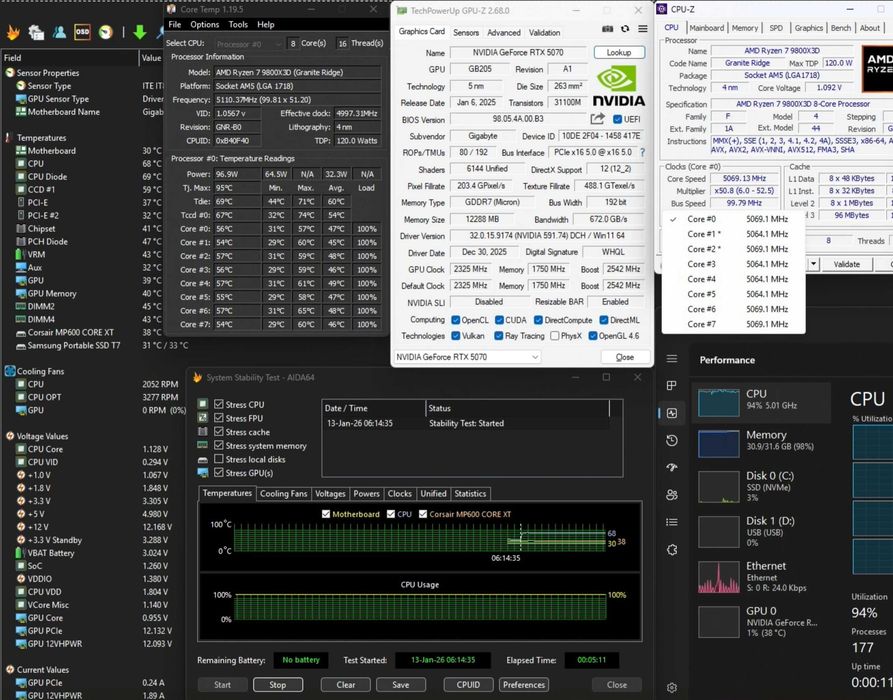Click the GPU-Z refresh icon
Image resolution: width=893 pixels, height=700 pixels.
pyautogui.click(x=625, y=28)
